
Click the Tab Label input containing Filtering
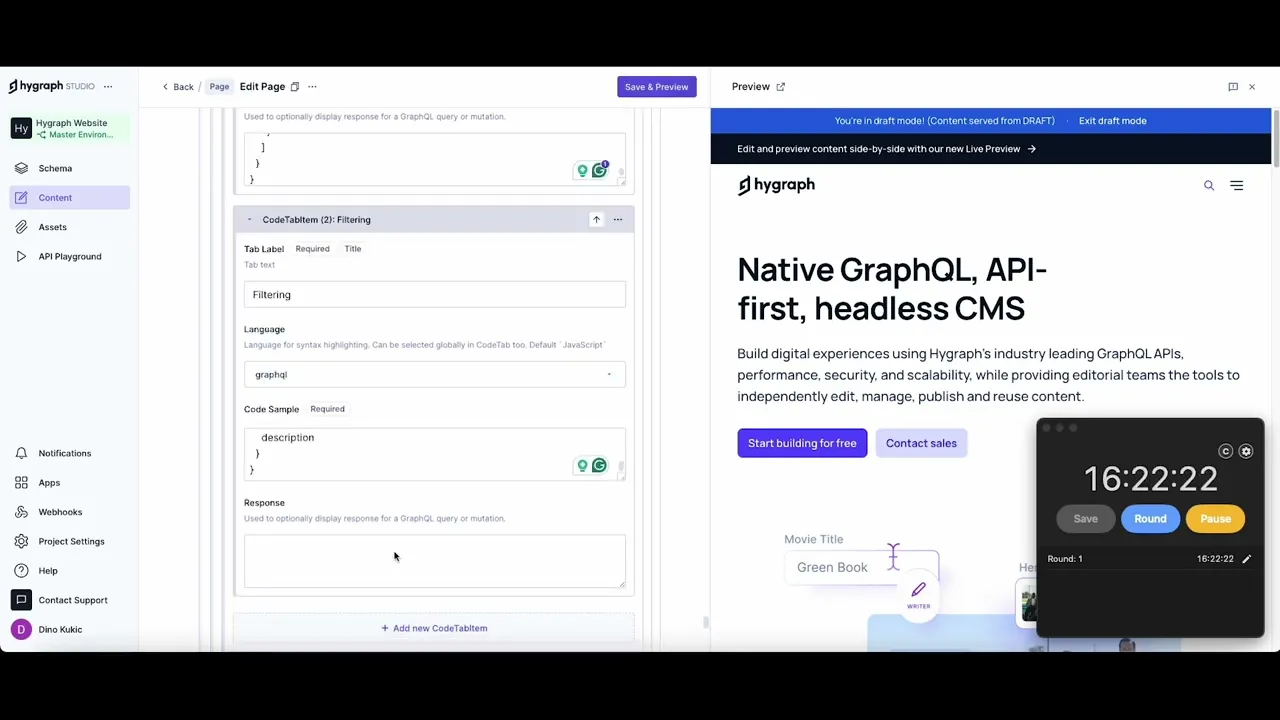tap(434, 294)
